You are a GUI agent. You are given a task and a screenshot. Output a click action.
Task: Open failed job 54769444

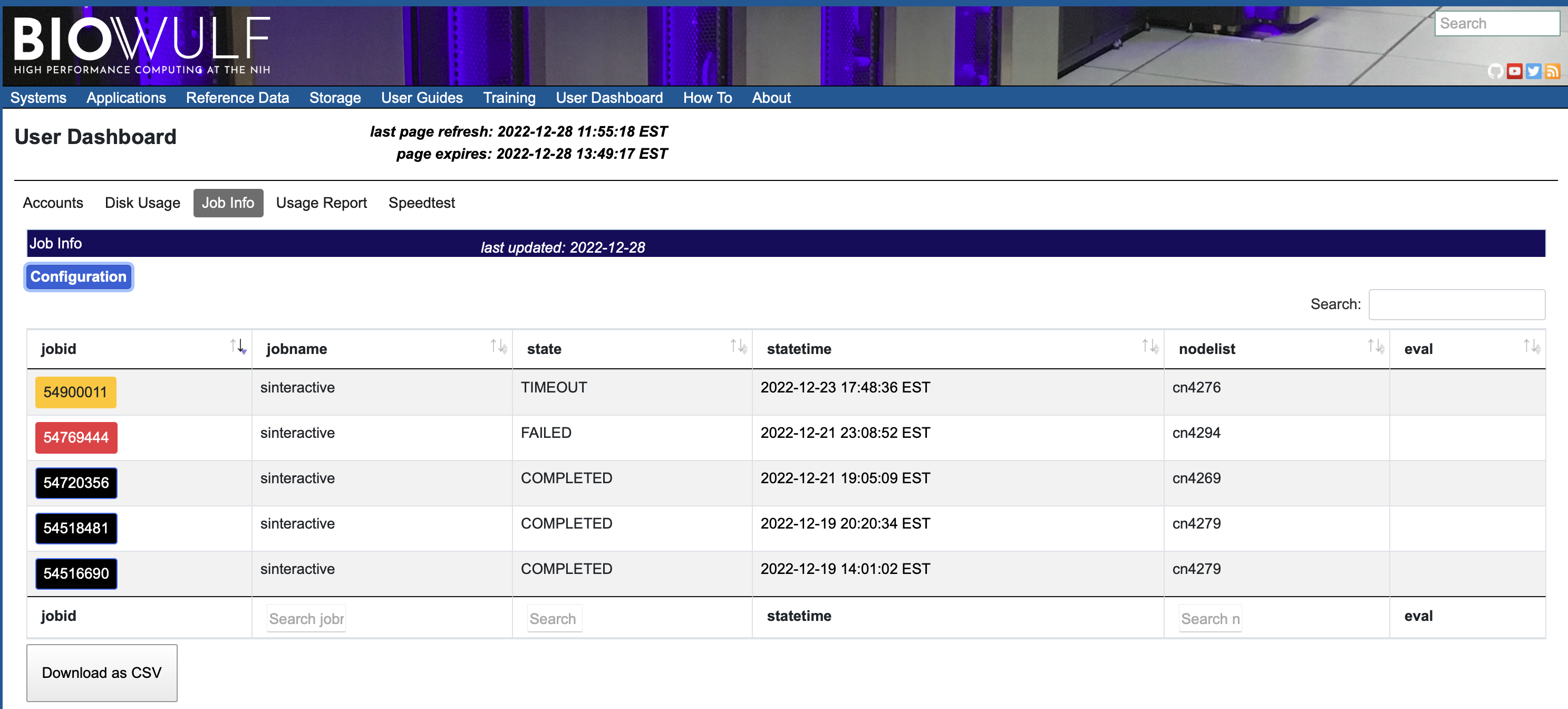tap(76, 437)
